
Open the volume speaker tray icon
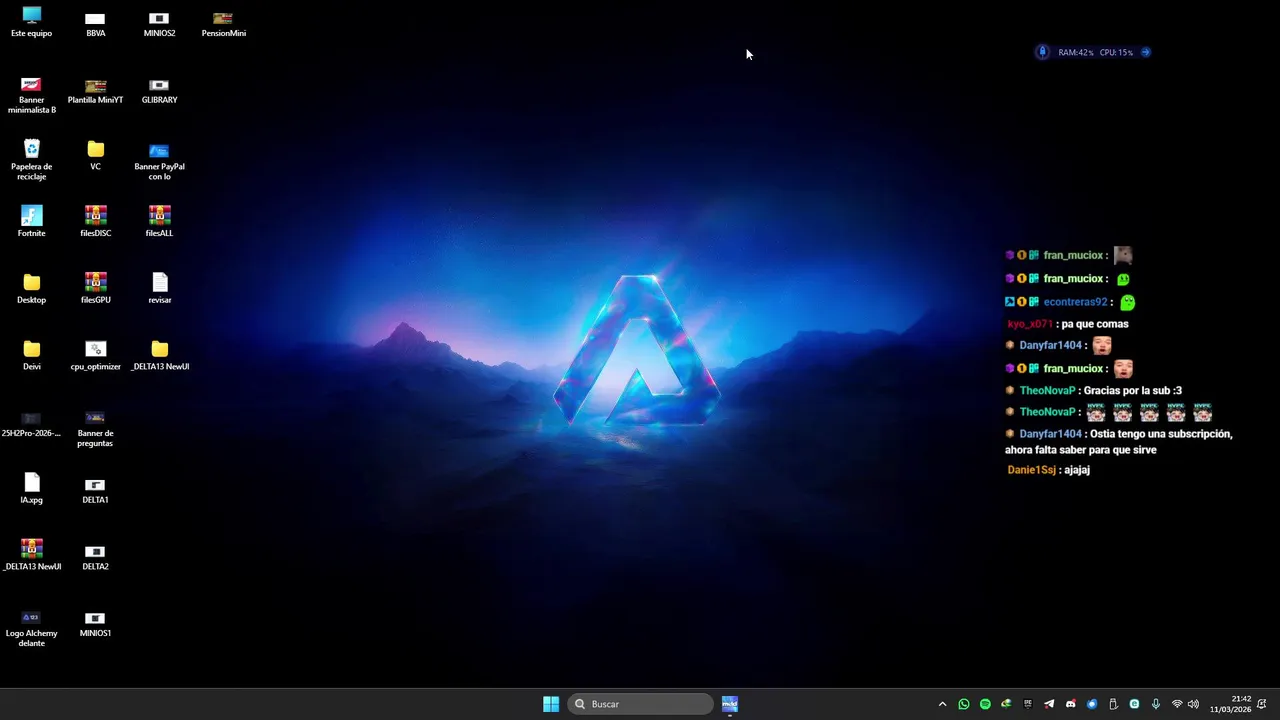click(x=1193, y=704)
